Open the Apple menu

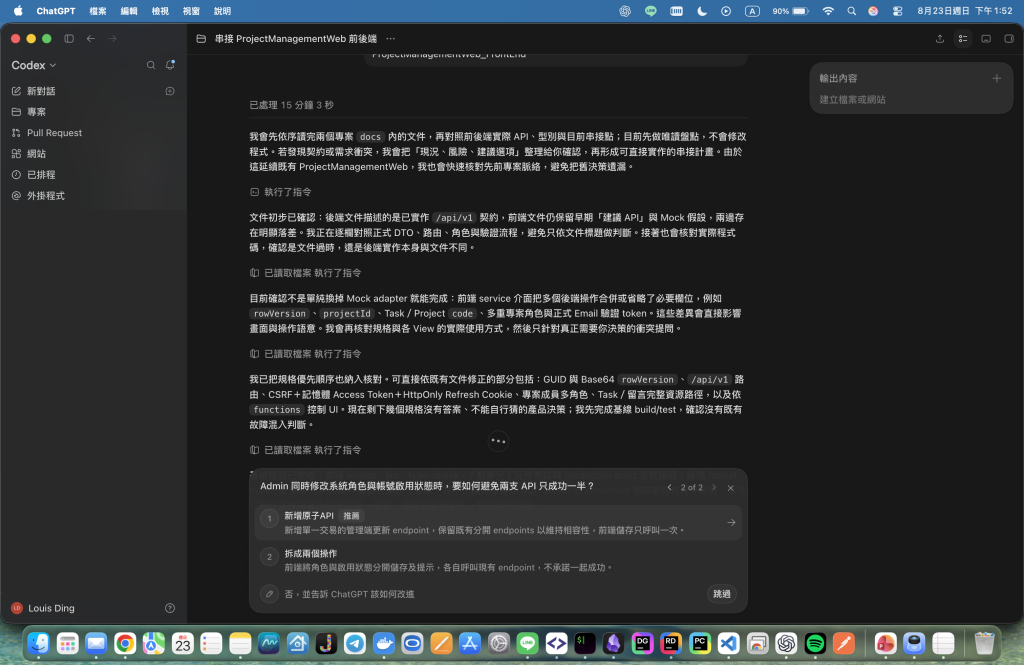click(18, 11)
